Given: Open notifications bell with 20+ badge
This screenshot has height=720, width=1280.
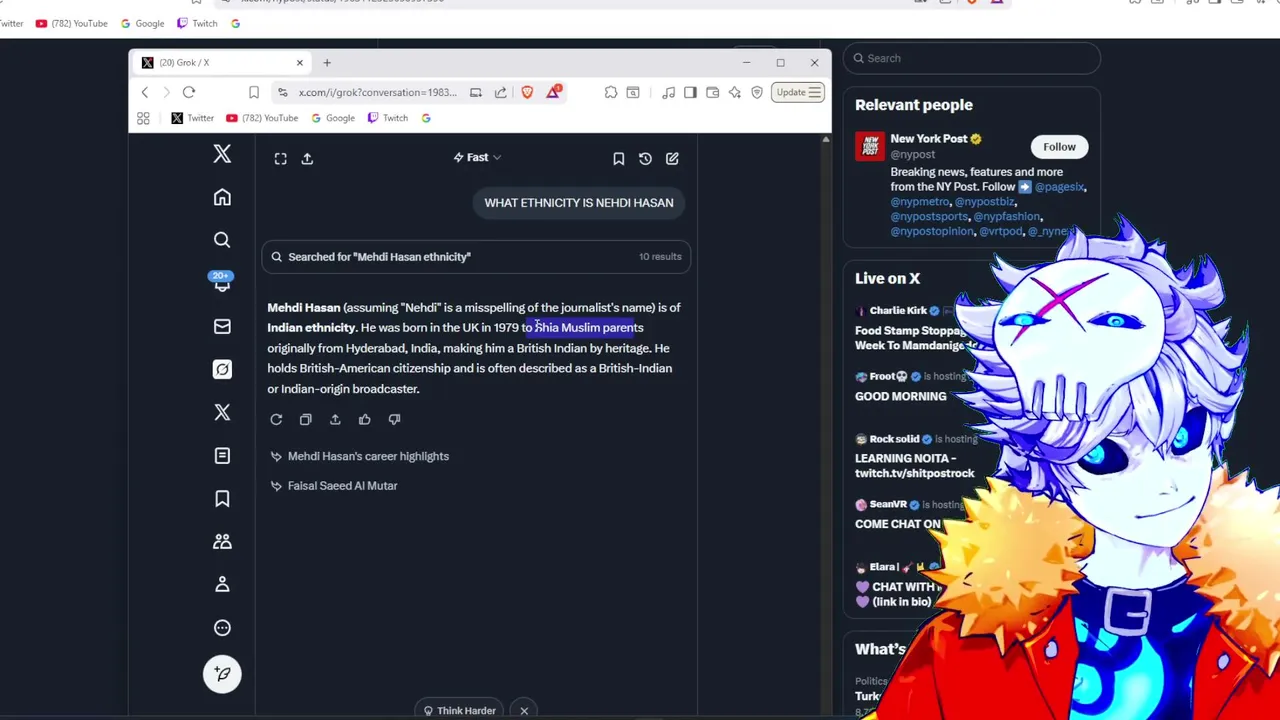Looking at the screenshot, I should tap(222, 282).
